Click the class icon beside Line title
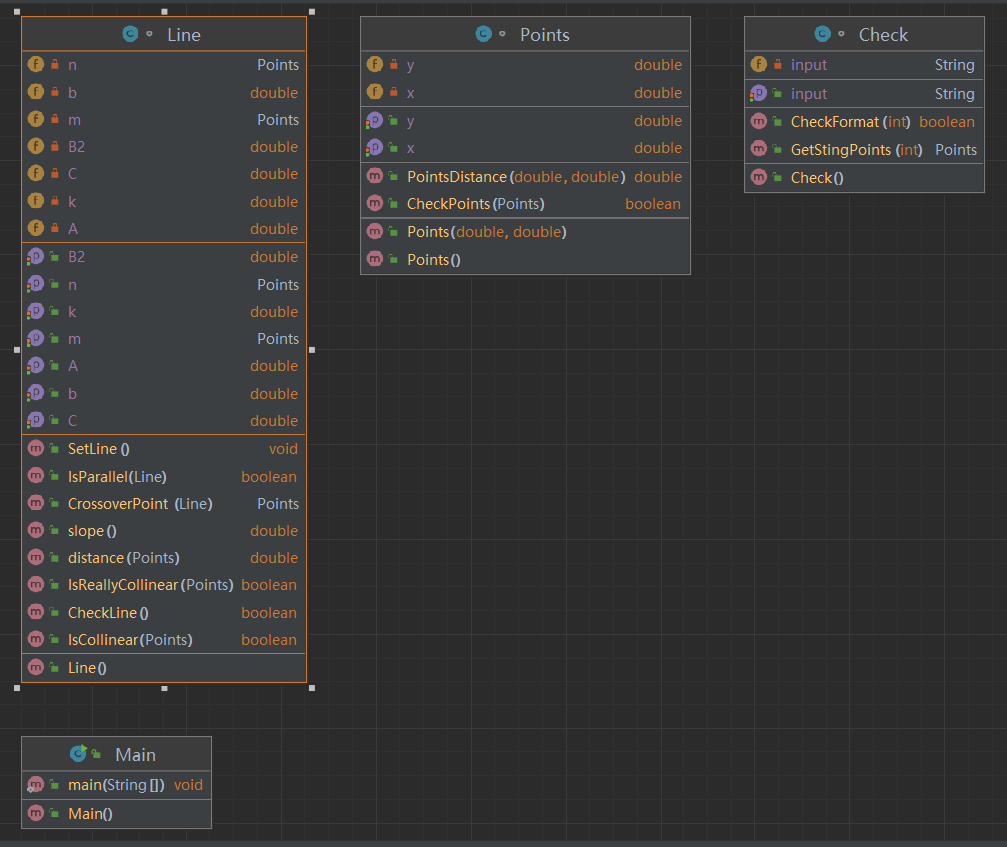The image size is (1007, 847). (x=130, y=34)
